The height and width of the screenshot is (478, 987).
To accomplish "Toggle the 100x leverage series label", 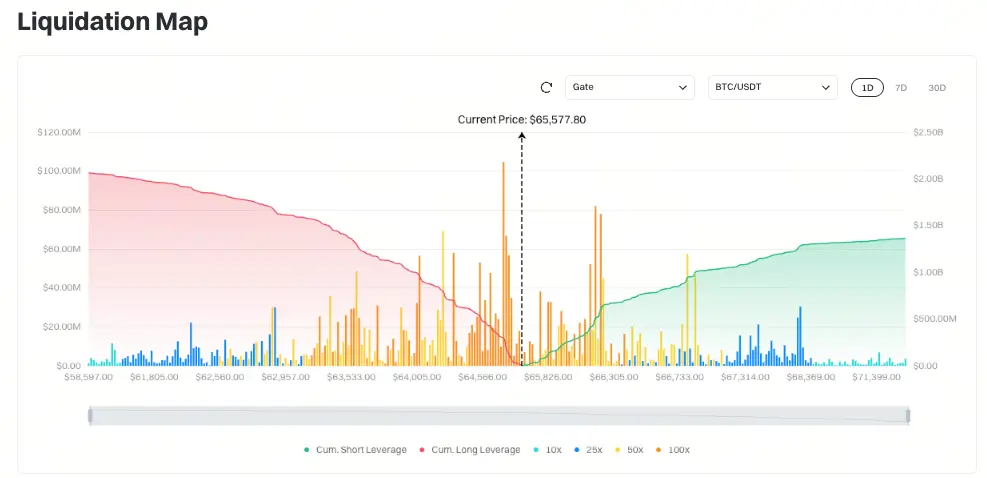I will [x=679, y=450].
